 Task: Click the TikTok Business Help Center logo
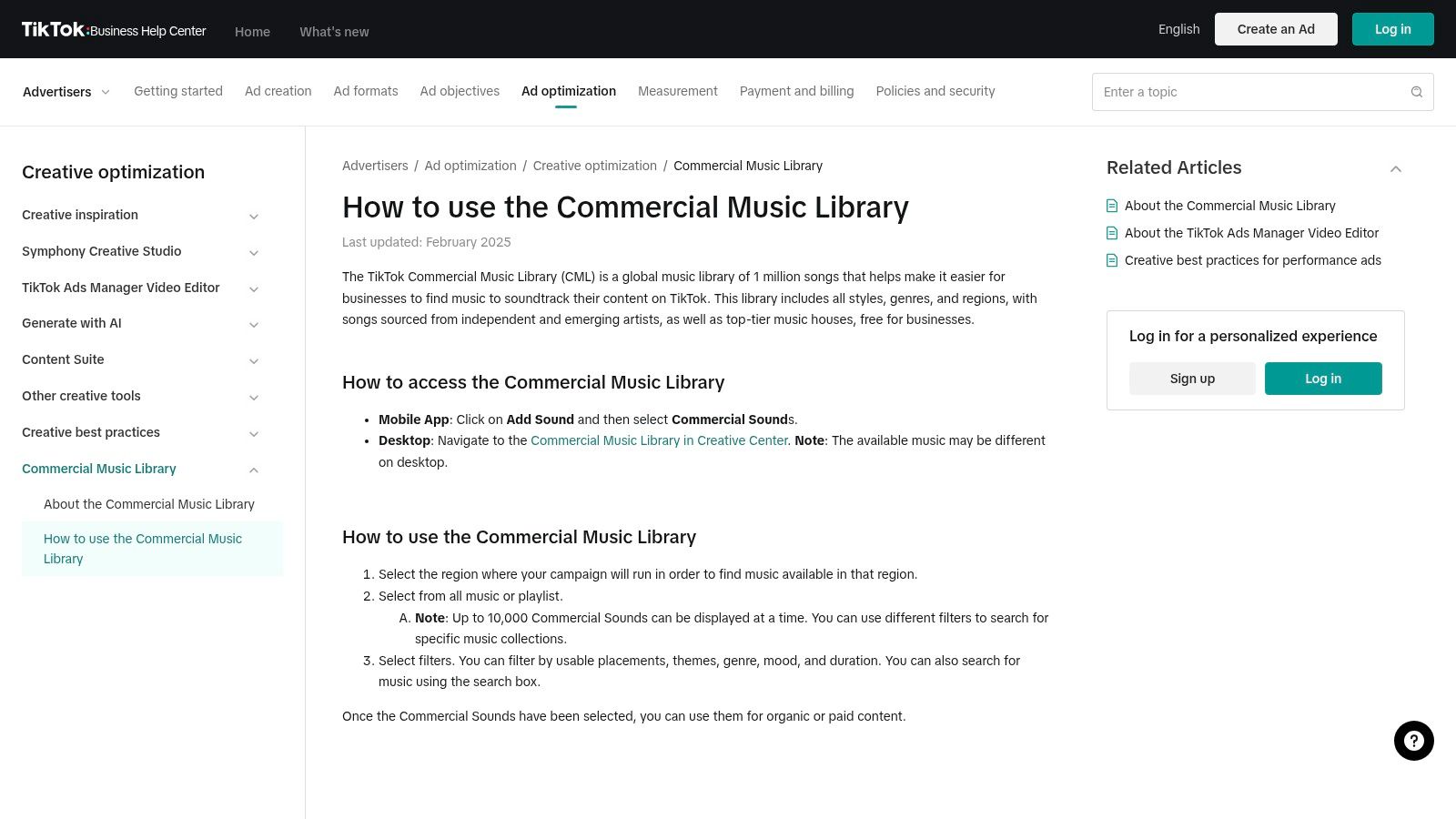point(114,28)
